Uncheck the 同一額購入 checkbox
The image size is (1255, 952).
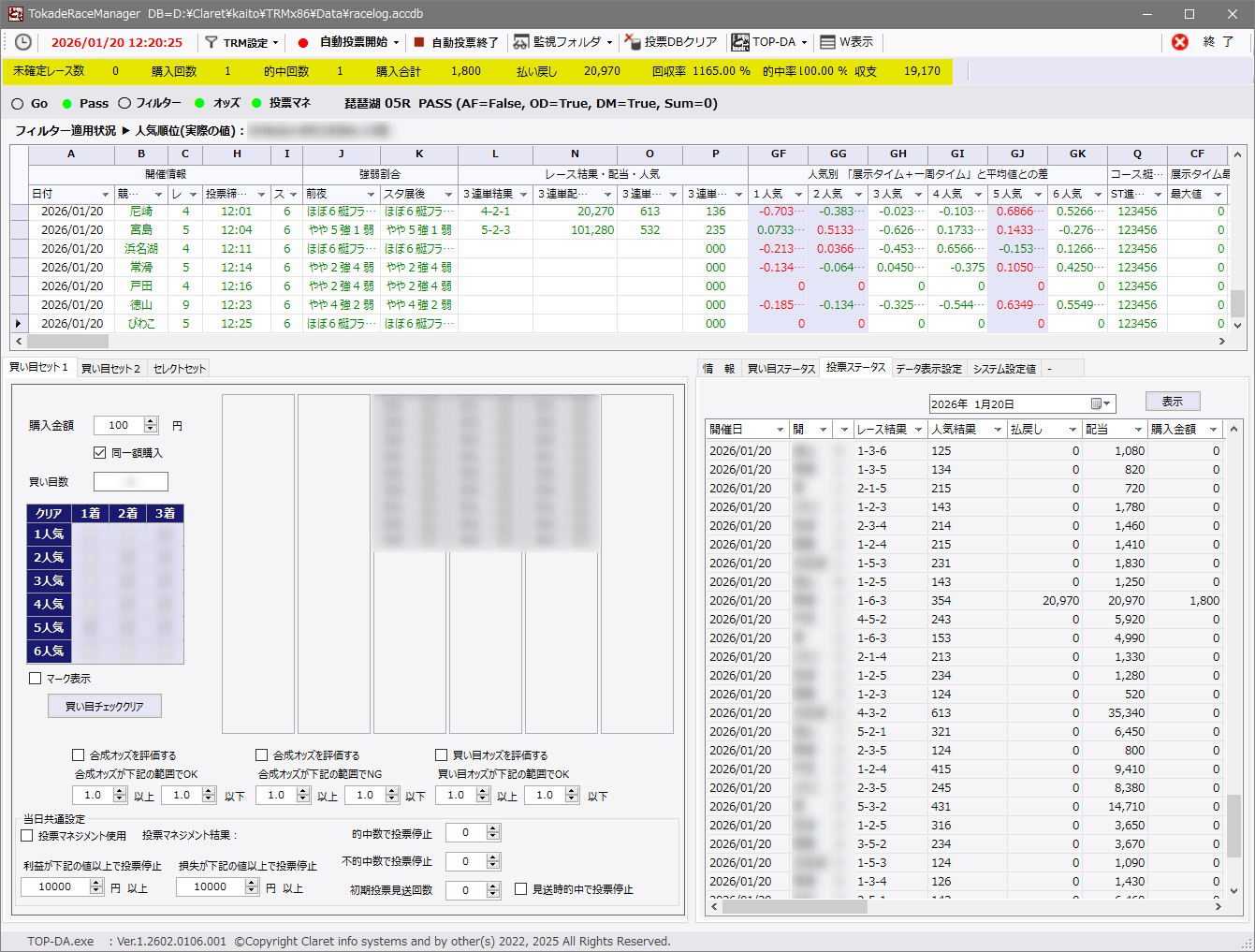pos(100,453)
